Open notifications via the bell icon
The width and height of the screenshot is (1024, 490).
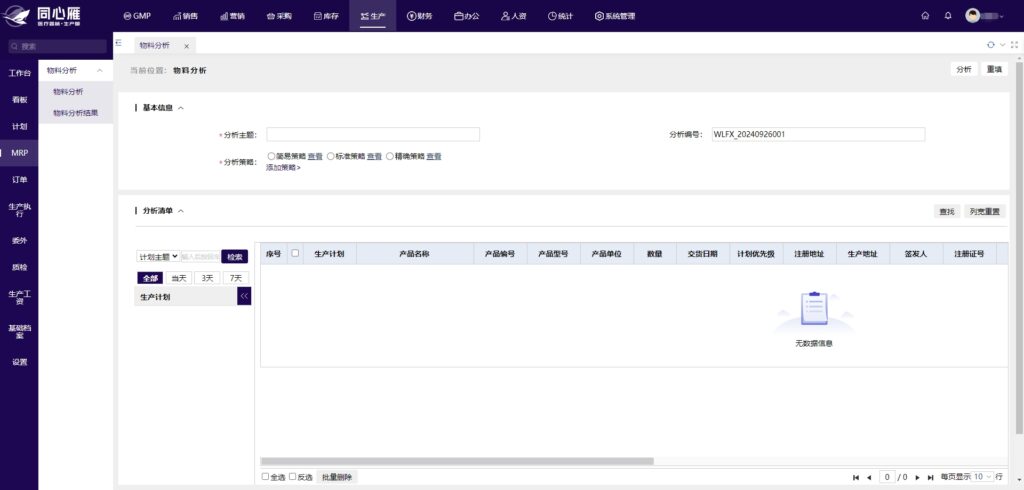point(948,16)
